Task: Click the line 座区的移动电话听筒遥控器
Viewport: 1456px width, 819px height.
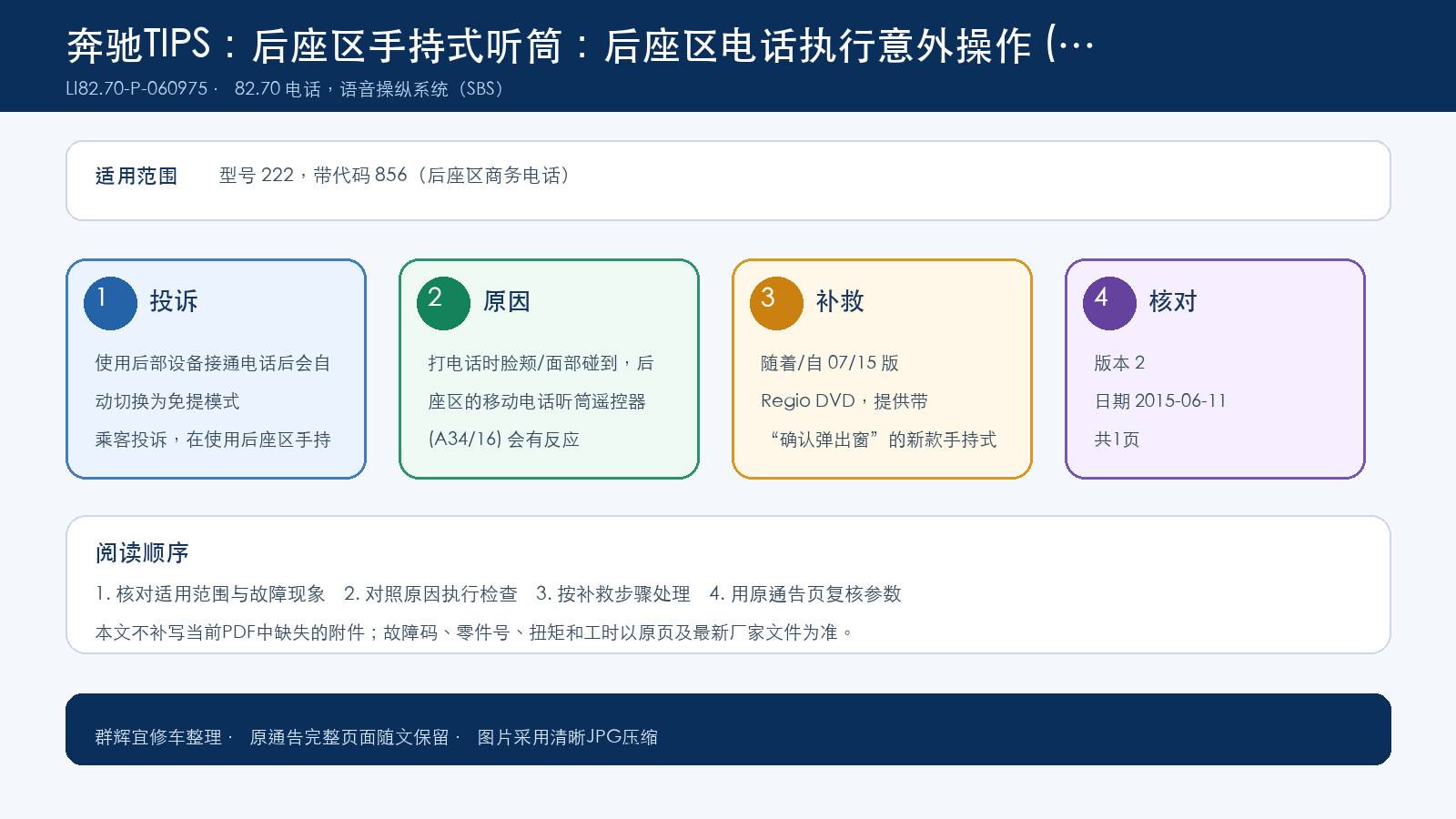Action: click(537, 401)
